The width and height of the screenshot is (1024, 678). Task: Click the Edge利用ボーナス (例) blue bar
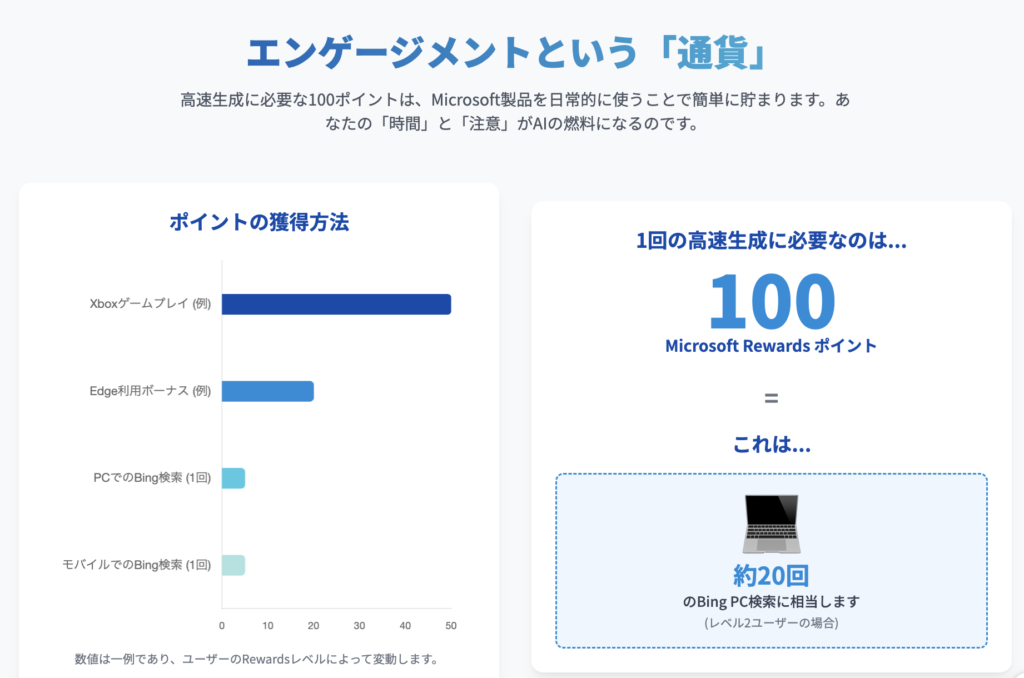[268, 391]
